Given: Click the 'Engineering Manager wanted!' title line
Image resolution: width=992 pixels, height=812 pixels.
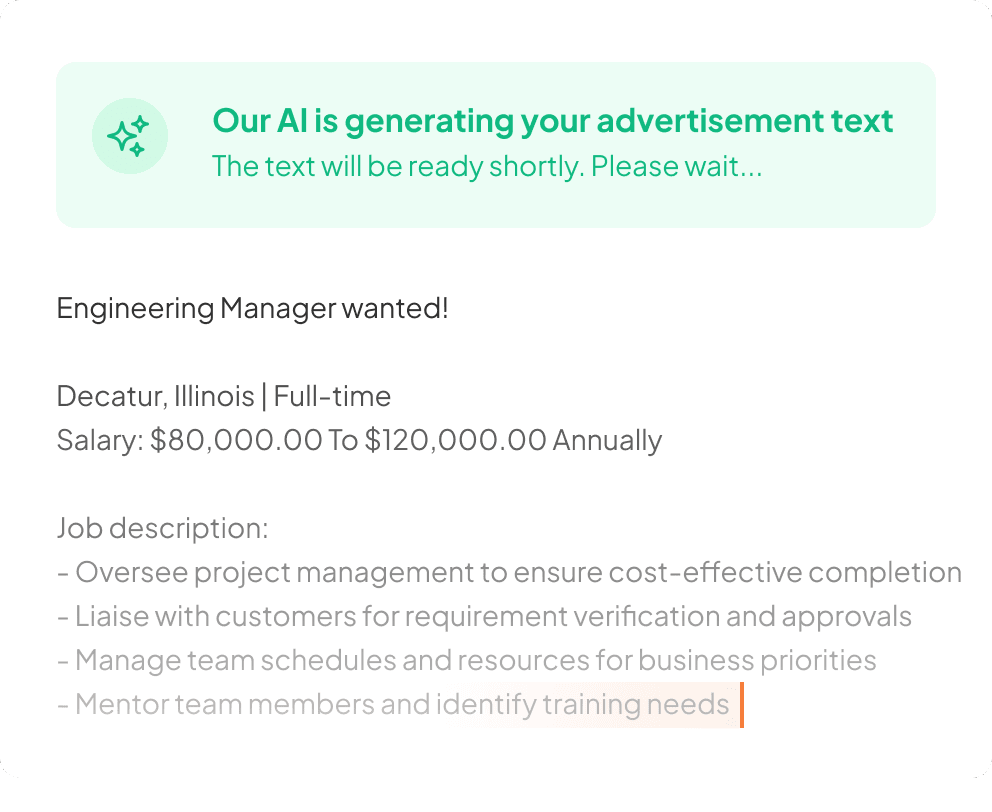Looking at the screenshot, I should (252, 308).
